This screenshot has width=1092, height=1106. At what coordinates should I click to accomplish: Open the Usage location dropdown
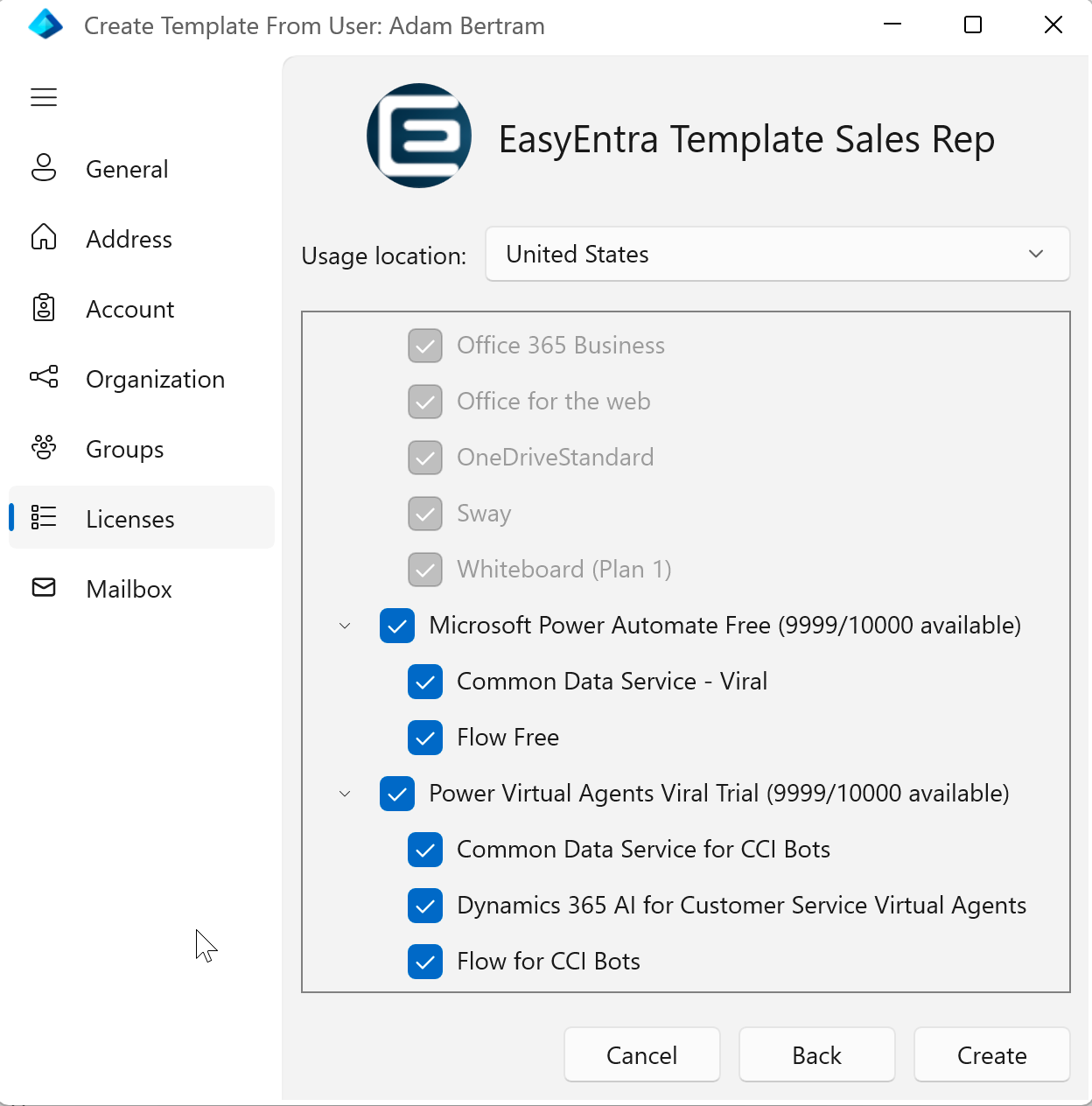click(777, 254)
